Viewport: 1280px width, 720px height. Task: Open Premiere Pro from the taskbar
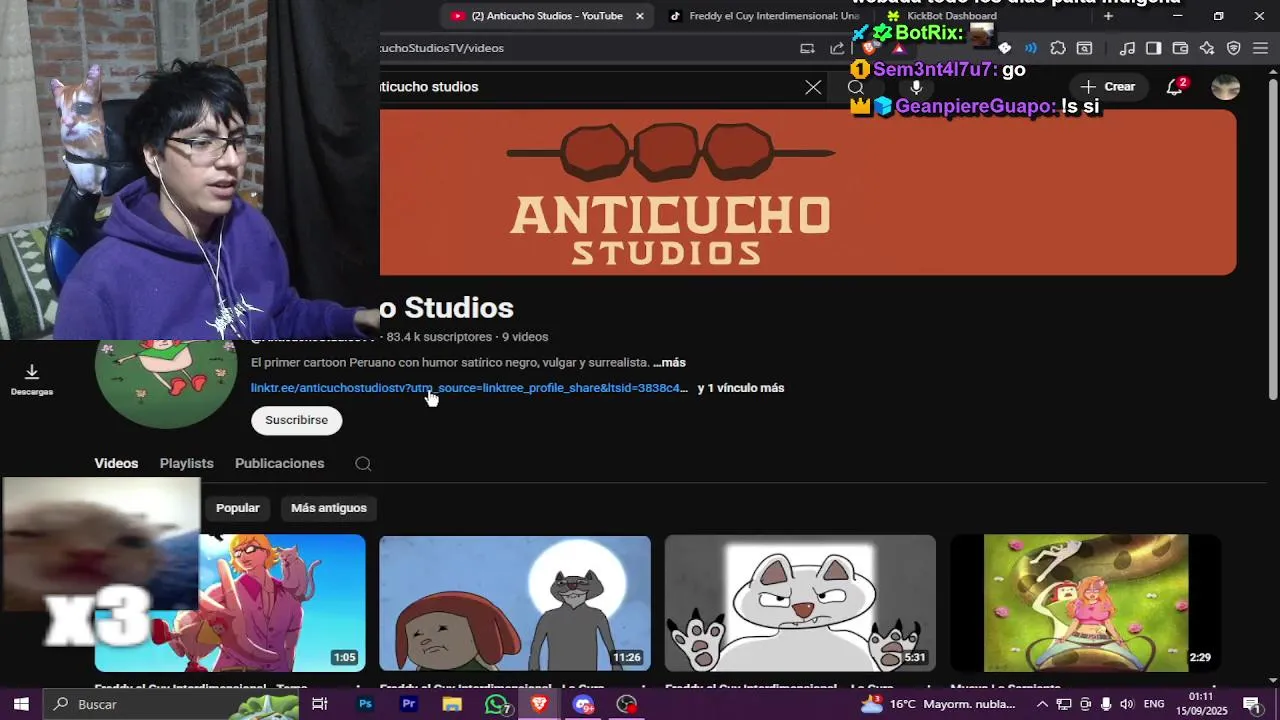408,704
